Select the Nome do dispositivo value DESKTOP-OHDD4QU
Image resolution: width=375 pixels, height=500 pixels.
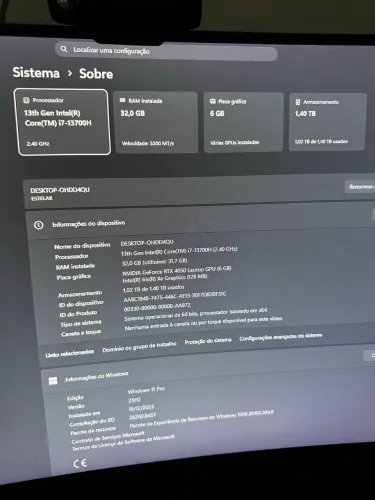coord(147,243)
